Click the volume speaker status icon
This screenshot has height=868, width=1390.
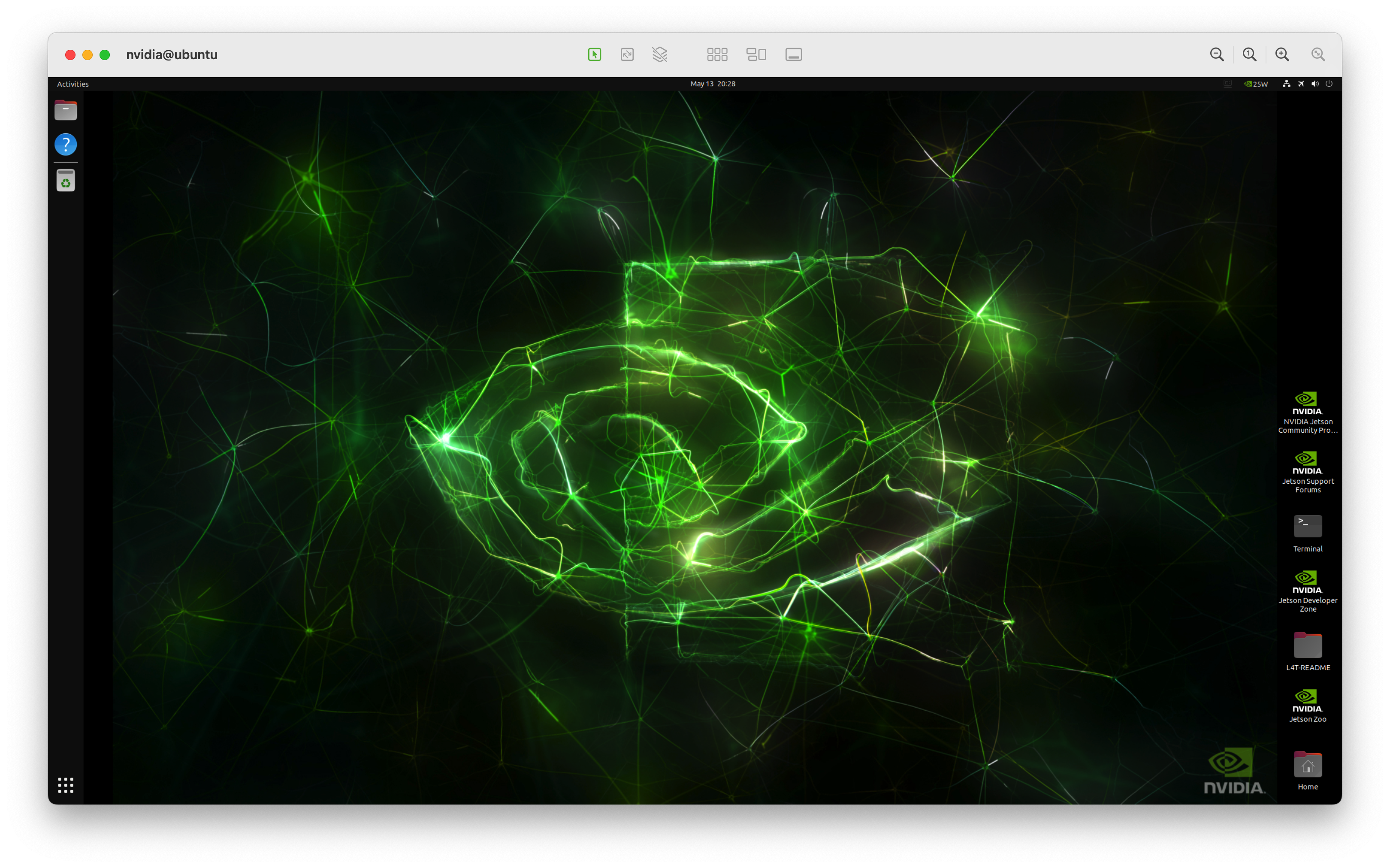coord(1315,84)
